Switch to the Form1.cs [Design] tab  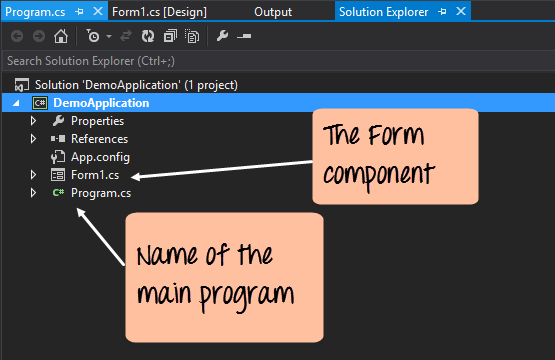(x=159, y=12)
